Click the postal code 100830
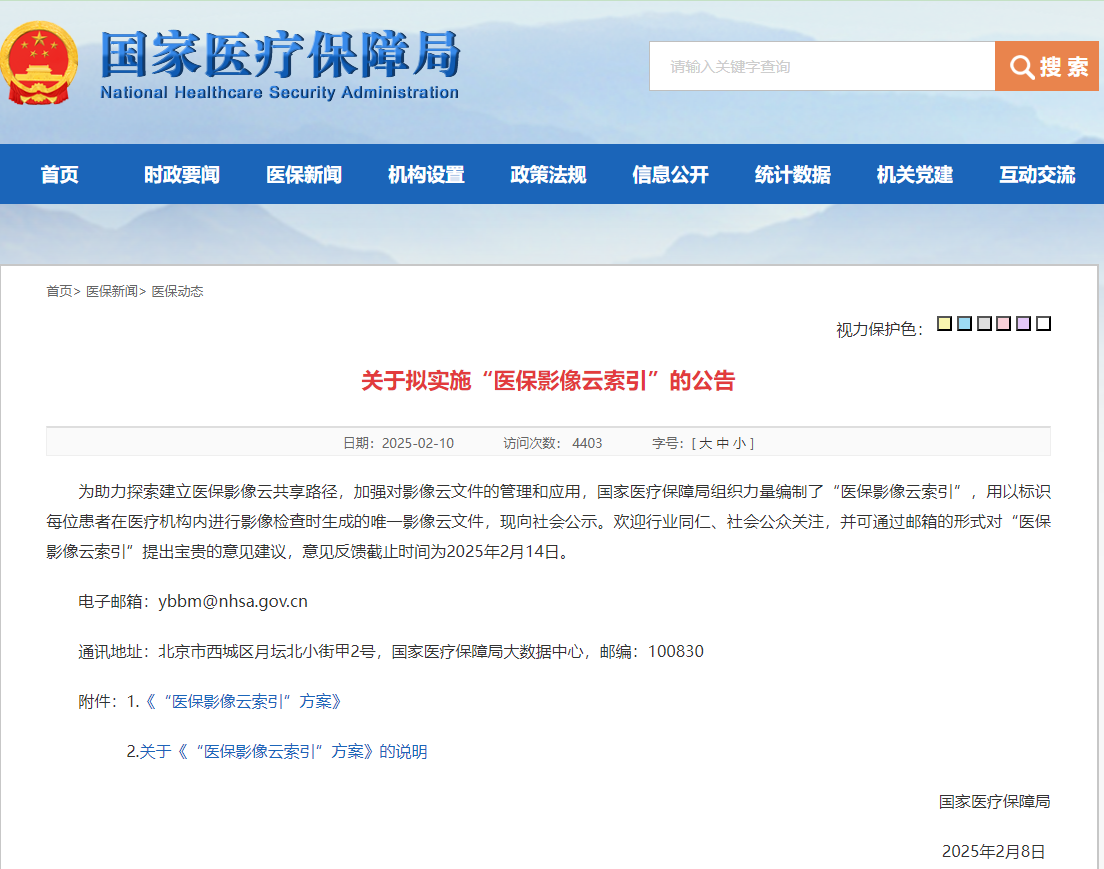This screenshot has width=1104, height=869. (x=676, y=651)
